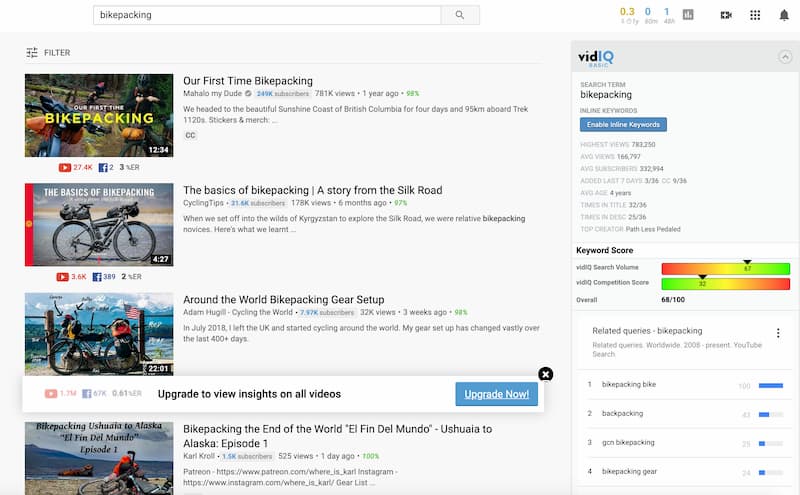Click 31.6K subscribers badge
Viewport: 800px width, 495px height.
click(x=258, y=203)
